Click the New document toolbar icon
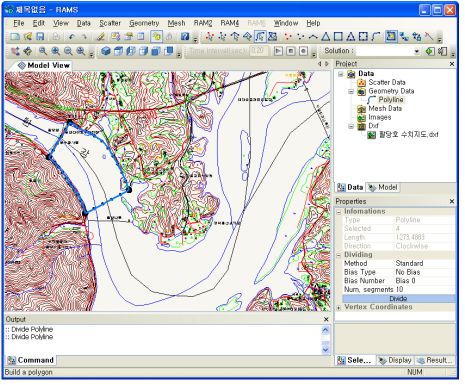Viewport: 465px width, 385px height. click(15, 36)
